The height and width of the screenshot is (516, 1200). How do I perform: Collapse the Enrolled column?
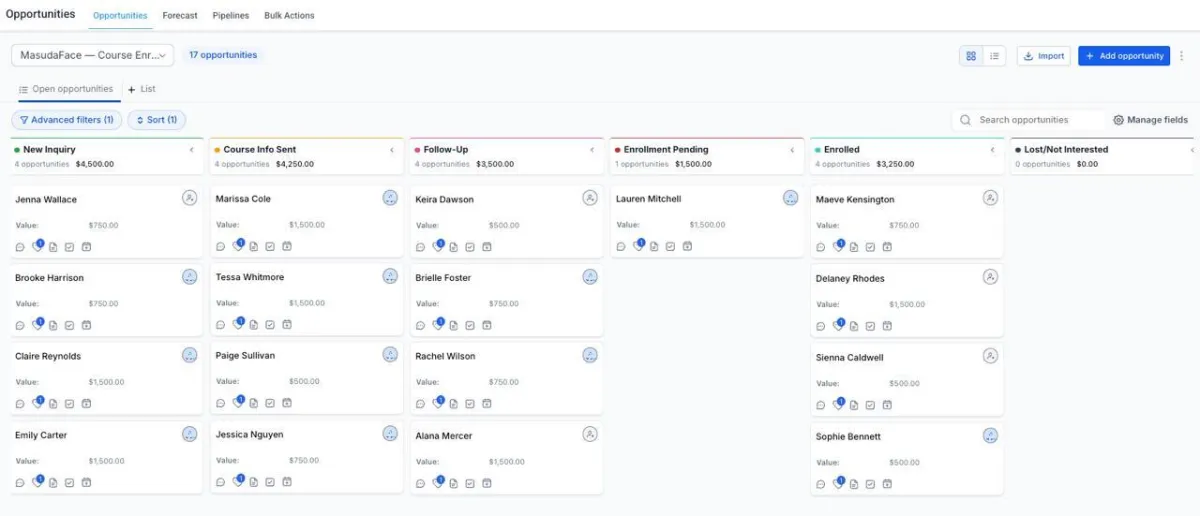992,150
